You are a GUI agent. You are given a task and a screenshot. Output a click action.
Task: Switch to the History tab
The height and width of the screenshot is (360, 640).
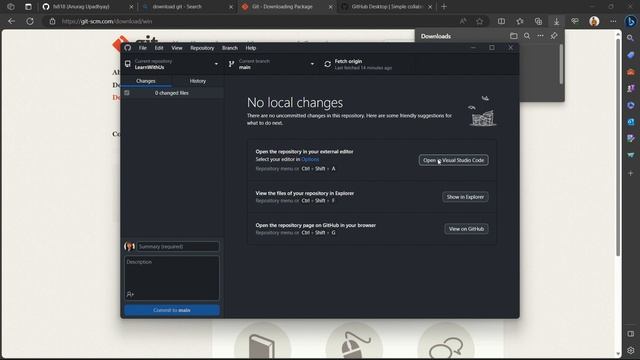(x=198, y=81)
